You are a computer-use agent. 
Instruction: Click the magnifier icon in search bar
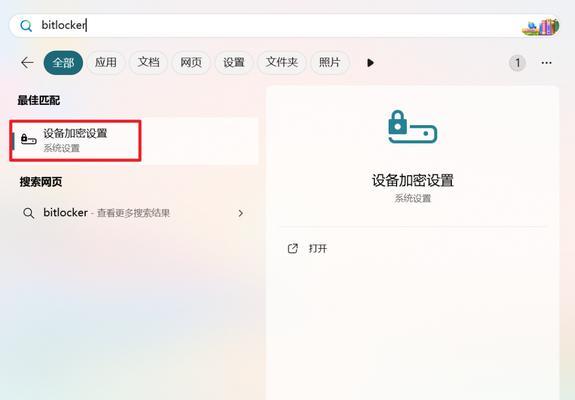pos(26,26)
